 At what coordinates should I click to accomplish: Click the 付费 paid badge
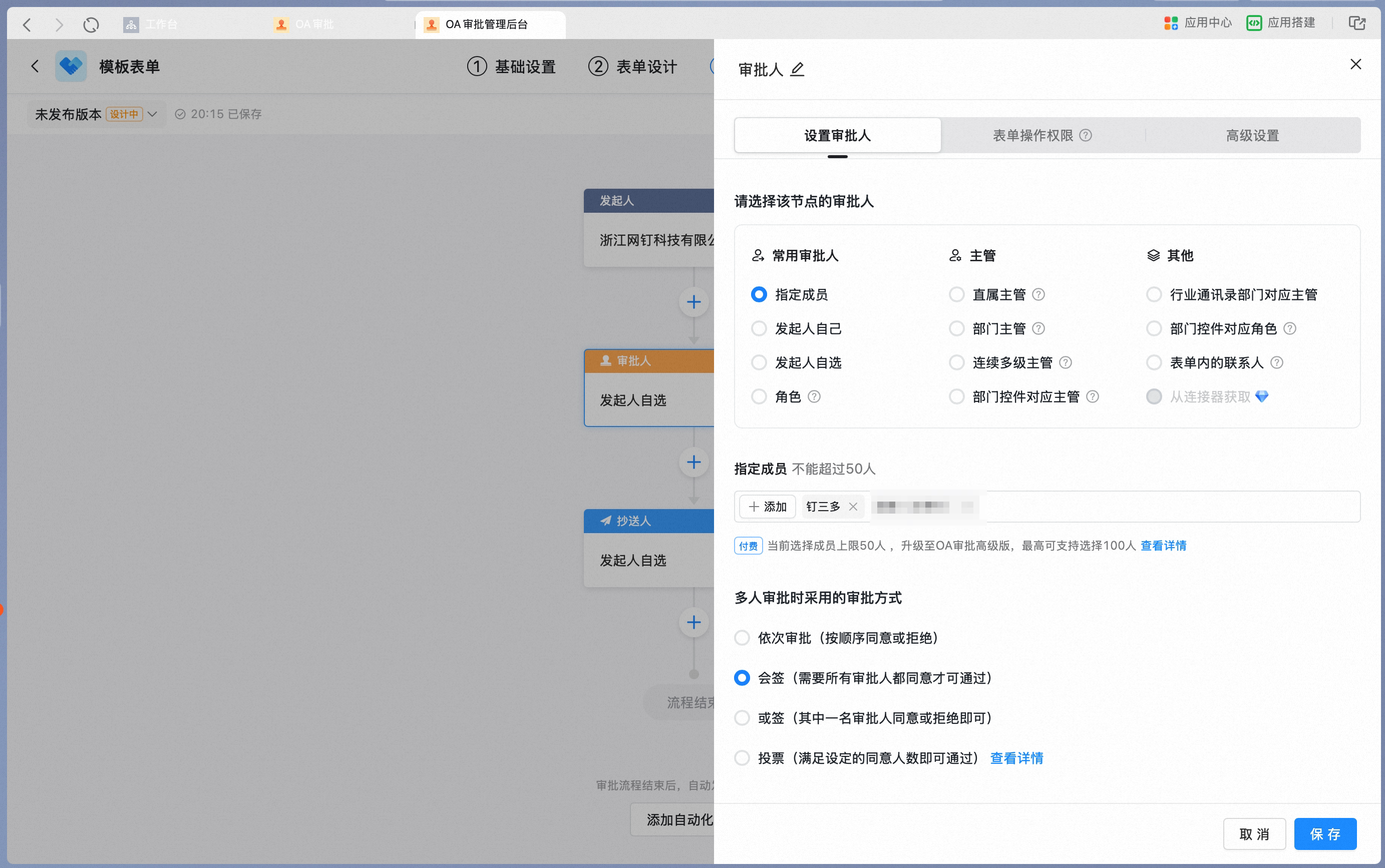(x=748, y=545)
